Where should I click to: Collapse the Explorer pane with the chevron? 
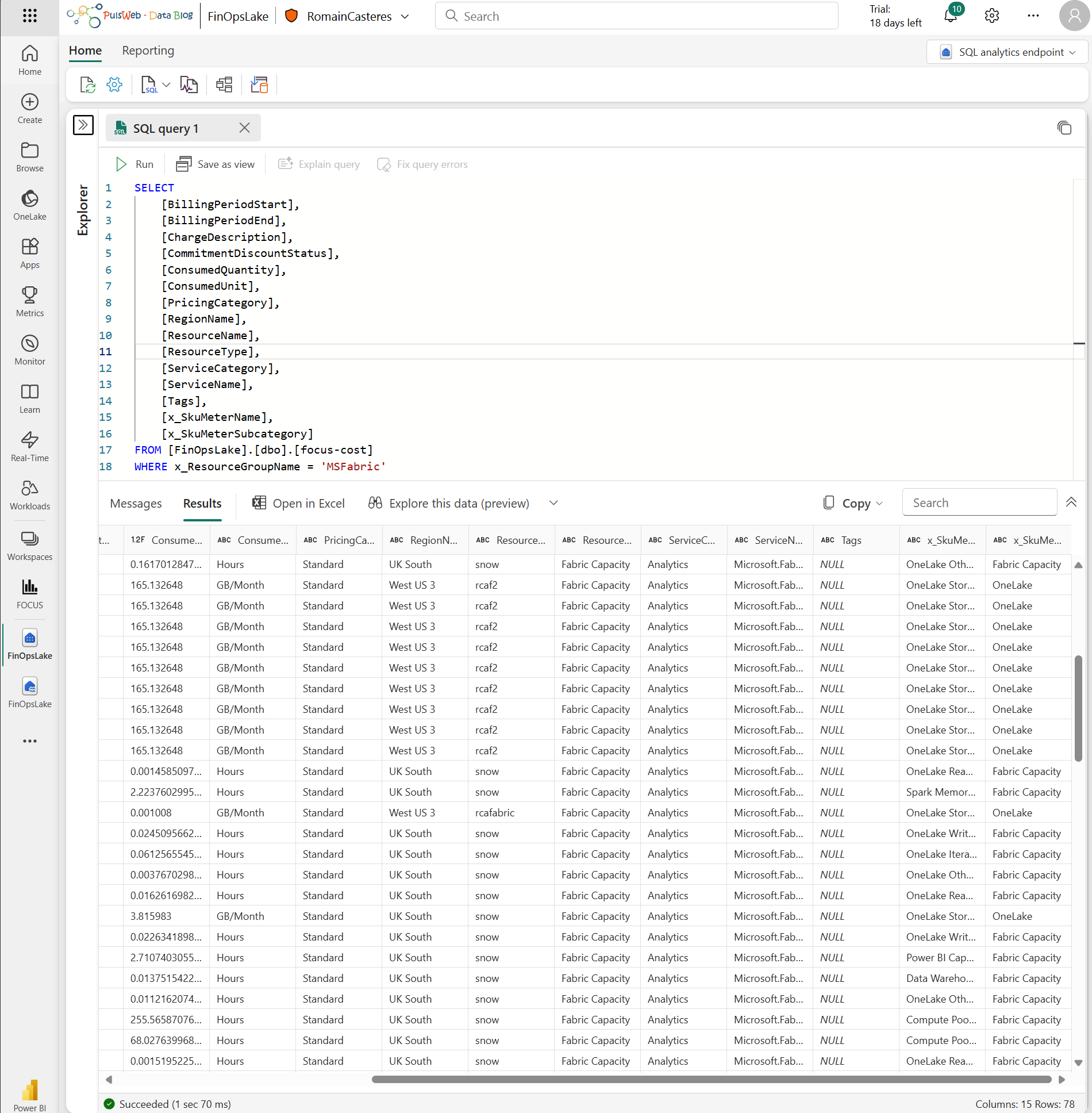coord(83,125)
